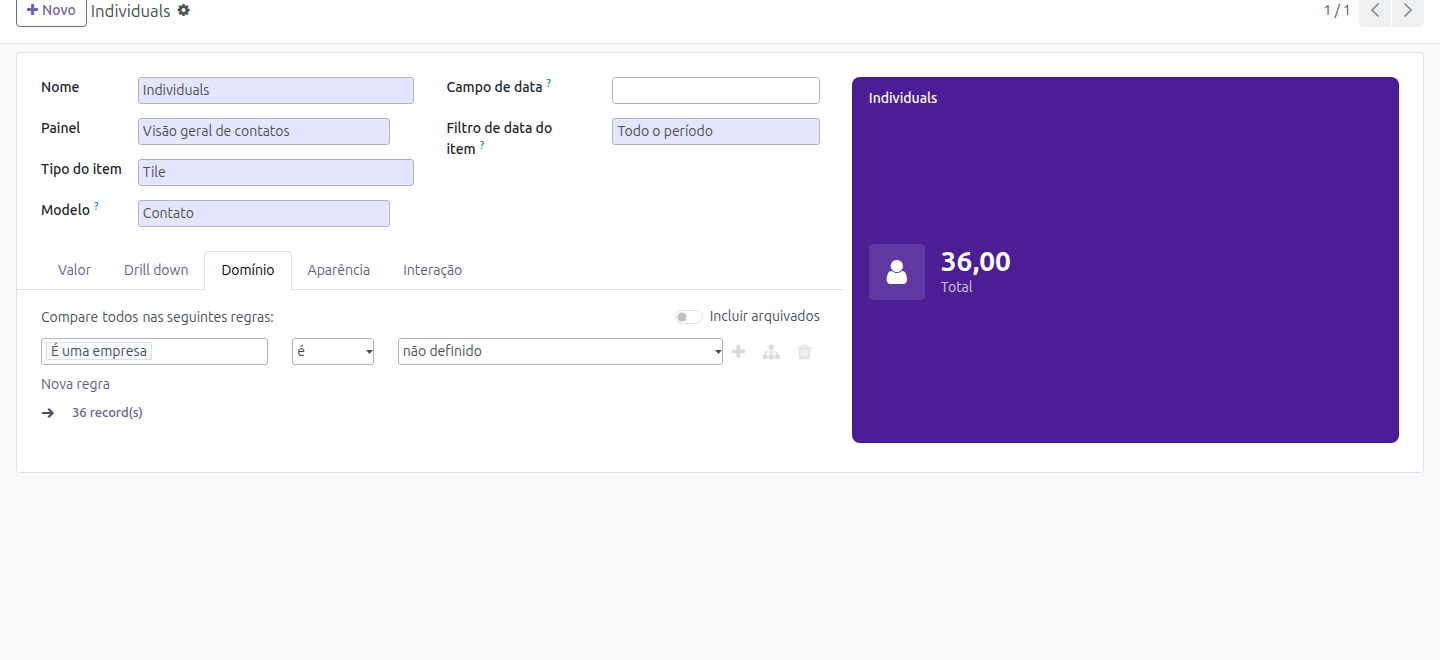The width and height of the screenshot is (1440, 660).
Task: Switch to the Valor tab
Action: click(x=74, y=270)
